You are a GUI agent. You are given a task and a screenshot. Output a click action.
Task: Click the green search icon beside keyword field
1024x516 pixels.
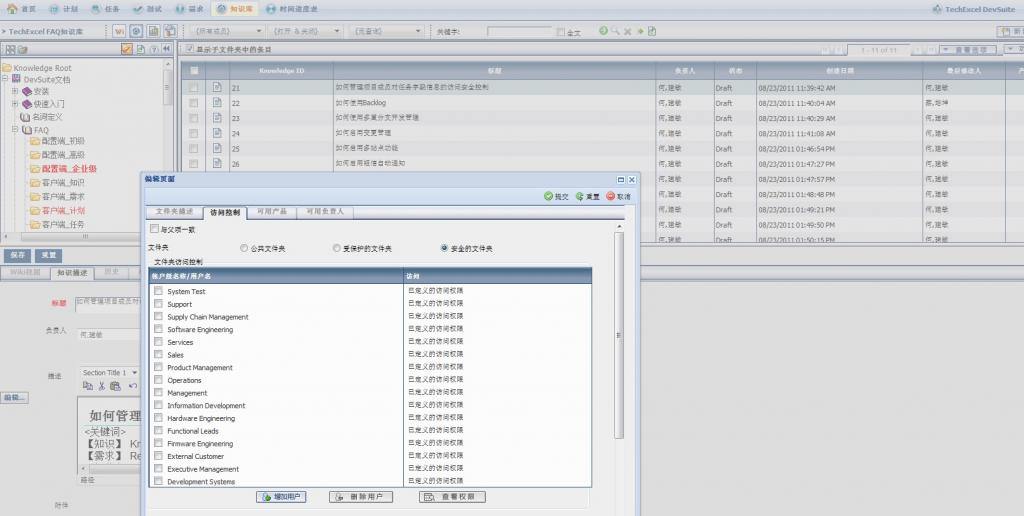[603, 31]
